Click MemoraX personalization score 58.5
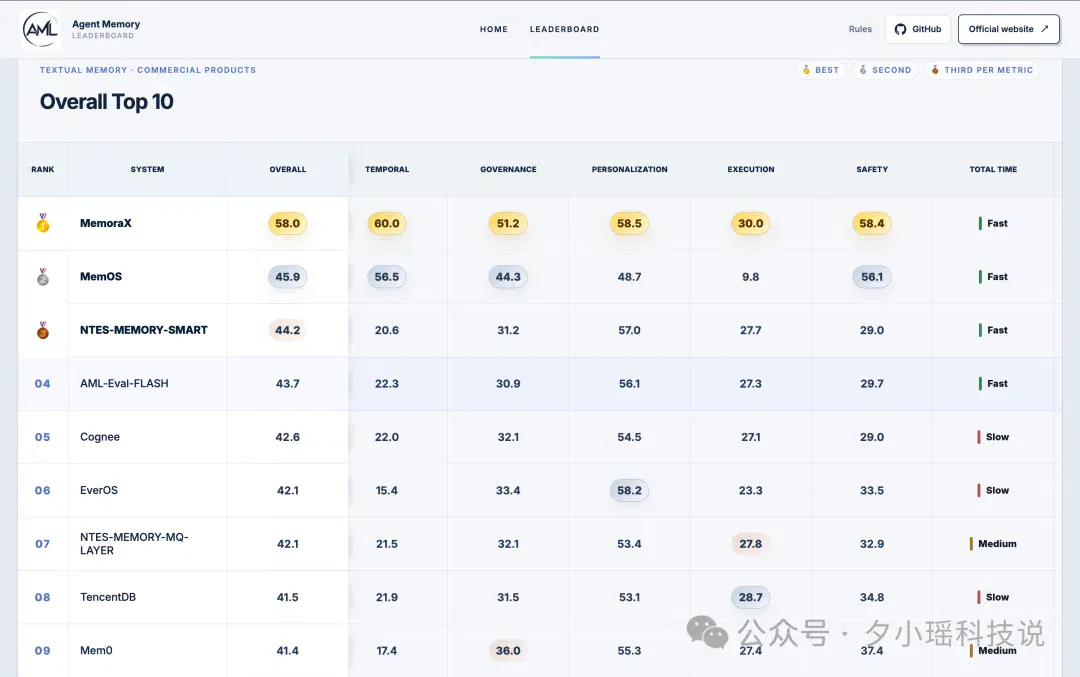The width and height of the screenshot is (1080, 677). pyautogui.click(x=629, y=223)
